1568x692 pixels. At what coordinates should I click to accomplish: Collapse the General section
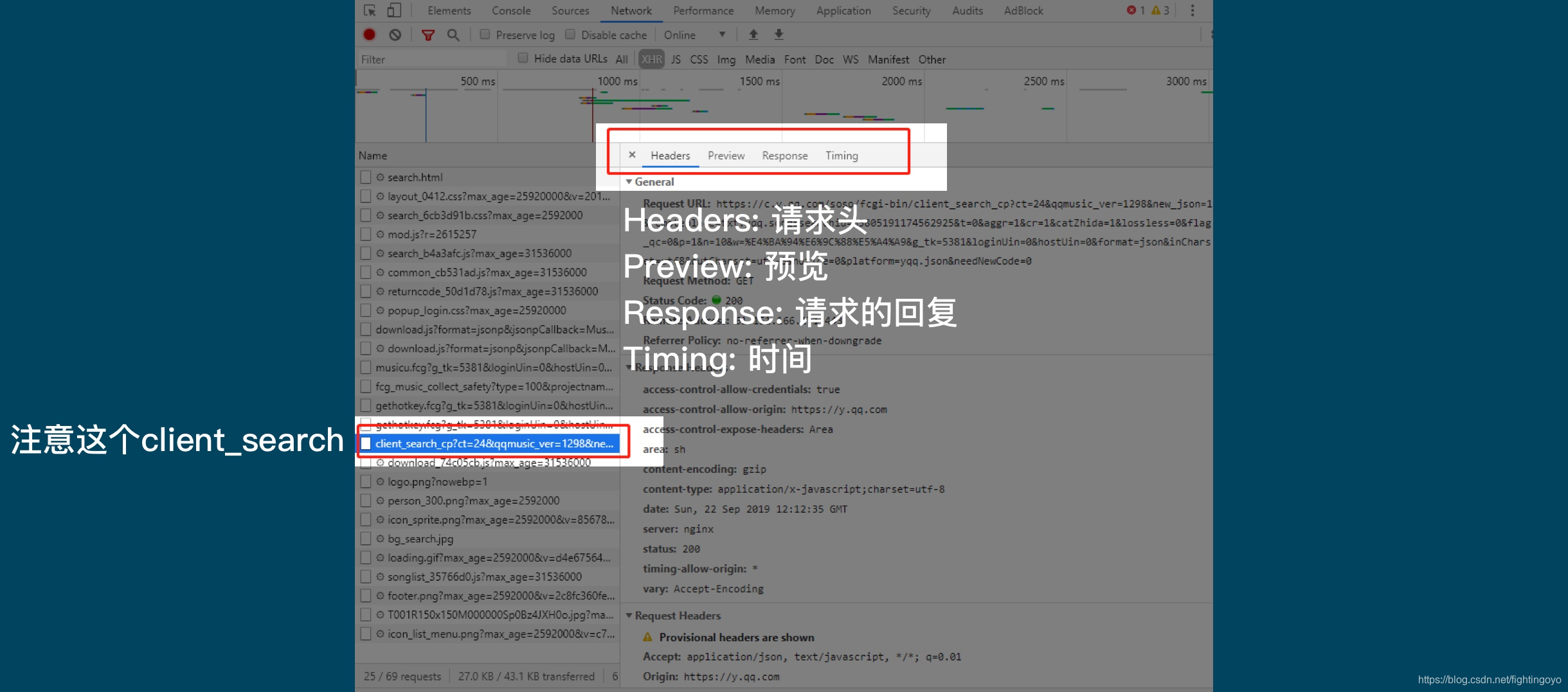pyautogui.click(x=629, y=182)
